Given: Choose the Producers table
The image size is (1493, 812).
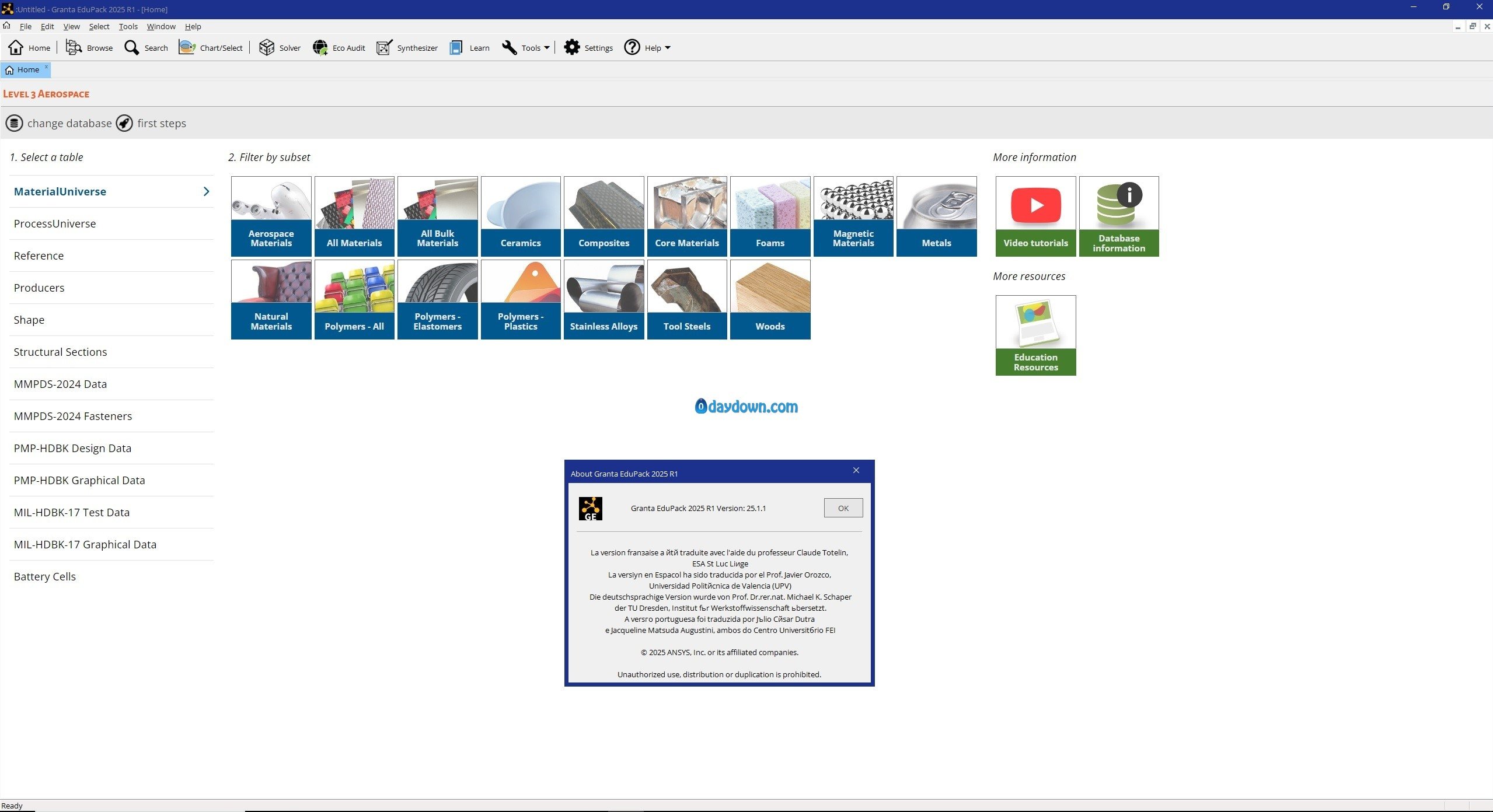Looking at the screenshot, I should (111, 288).
